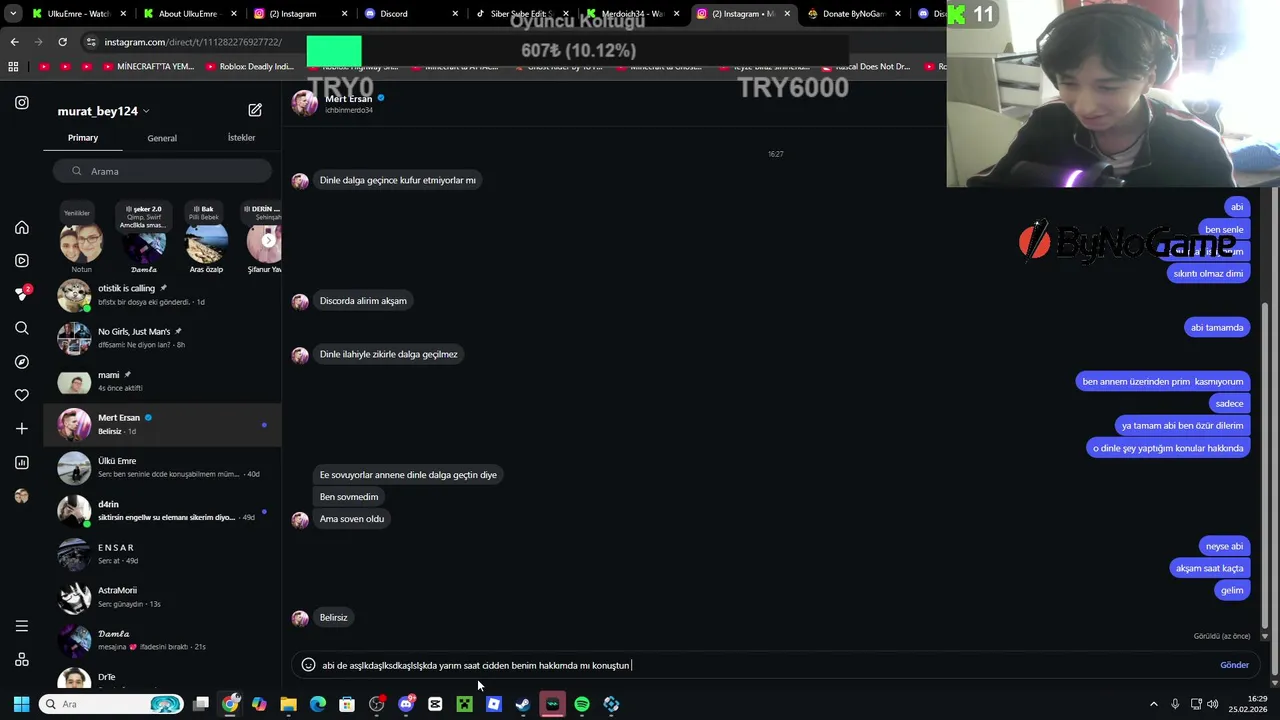Select Mert Ersan conversation in list
This screenshot has width=1280, height=720.
tap(162, 424)
